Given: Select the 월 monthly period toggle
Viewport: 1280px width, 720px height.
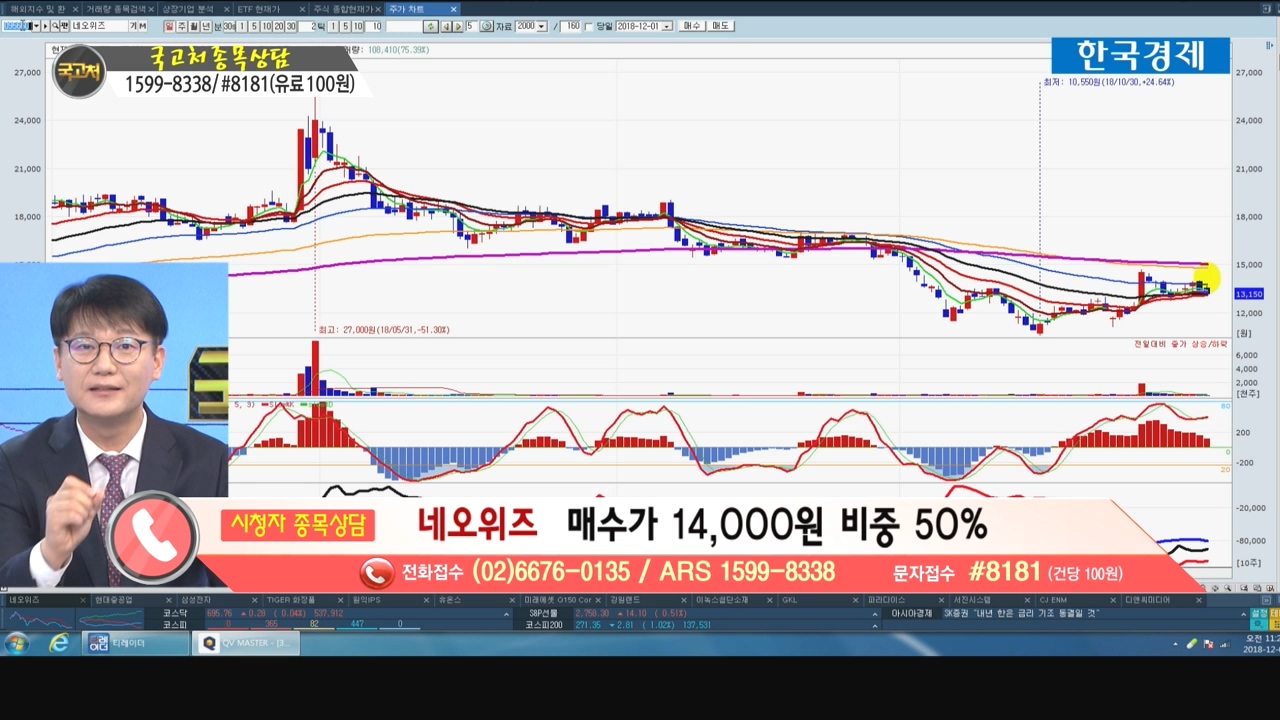Looking at the screenshot, I should click(x=194, y=26).
